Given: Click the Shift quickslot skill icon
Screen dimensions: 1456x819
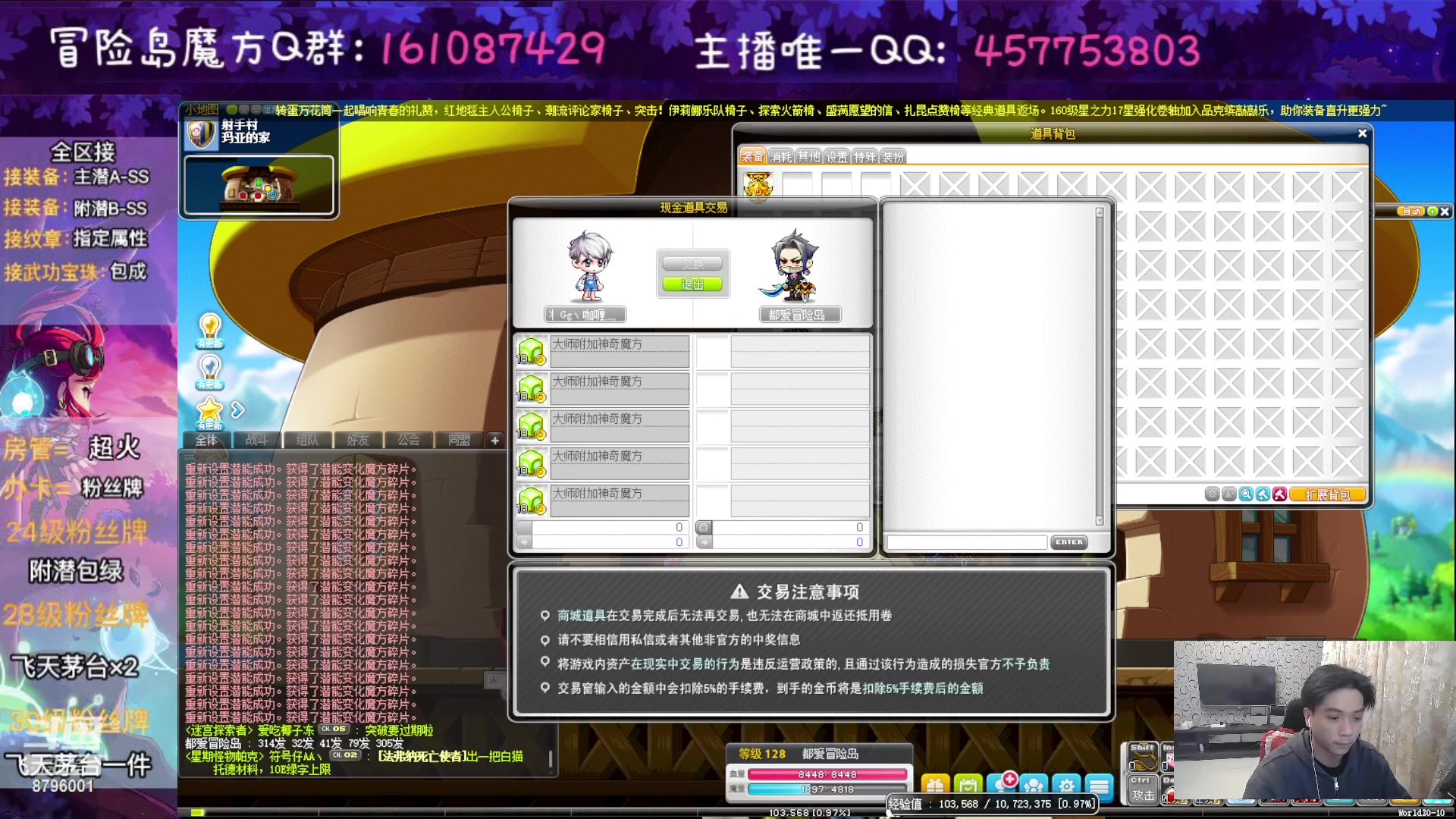Looking at the screenshot, I should 1143,757.
